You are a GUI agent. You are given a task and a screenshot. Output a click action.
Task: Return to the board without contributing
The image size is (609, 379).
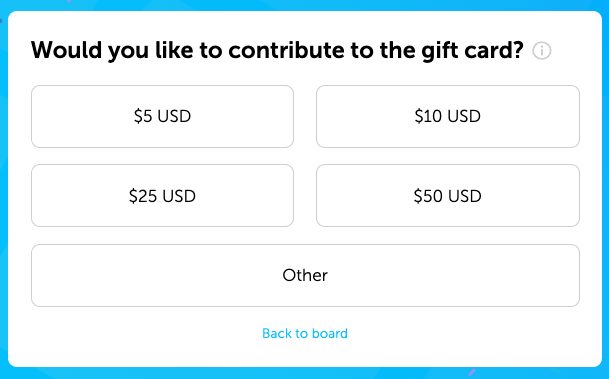[305, 334]
